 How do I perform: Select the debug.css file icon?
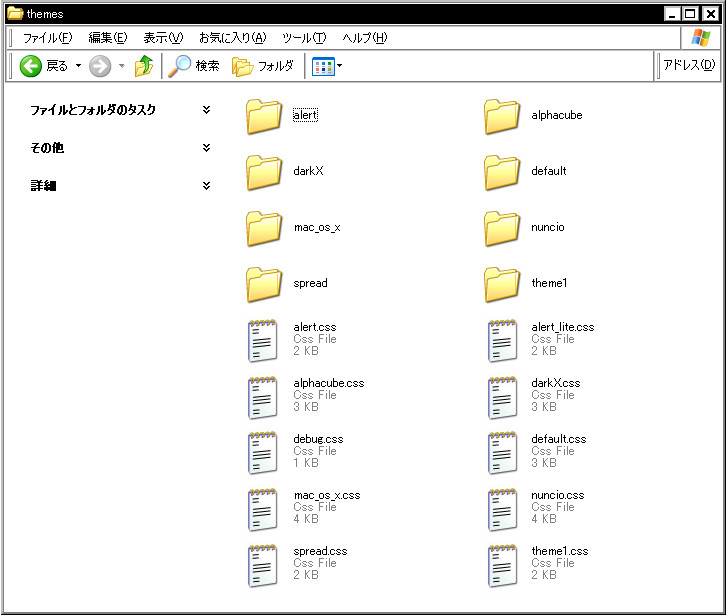pos(263,453)
